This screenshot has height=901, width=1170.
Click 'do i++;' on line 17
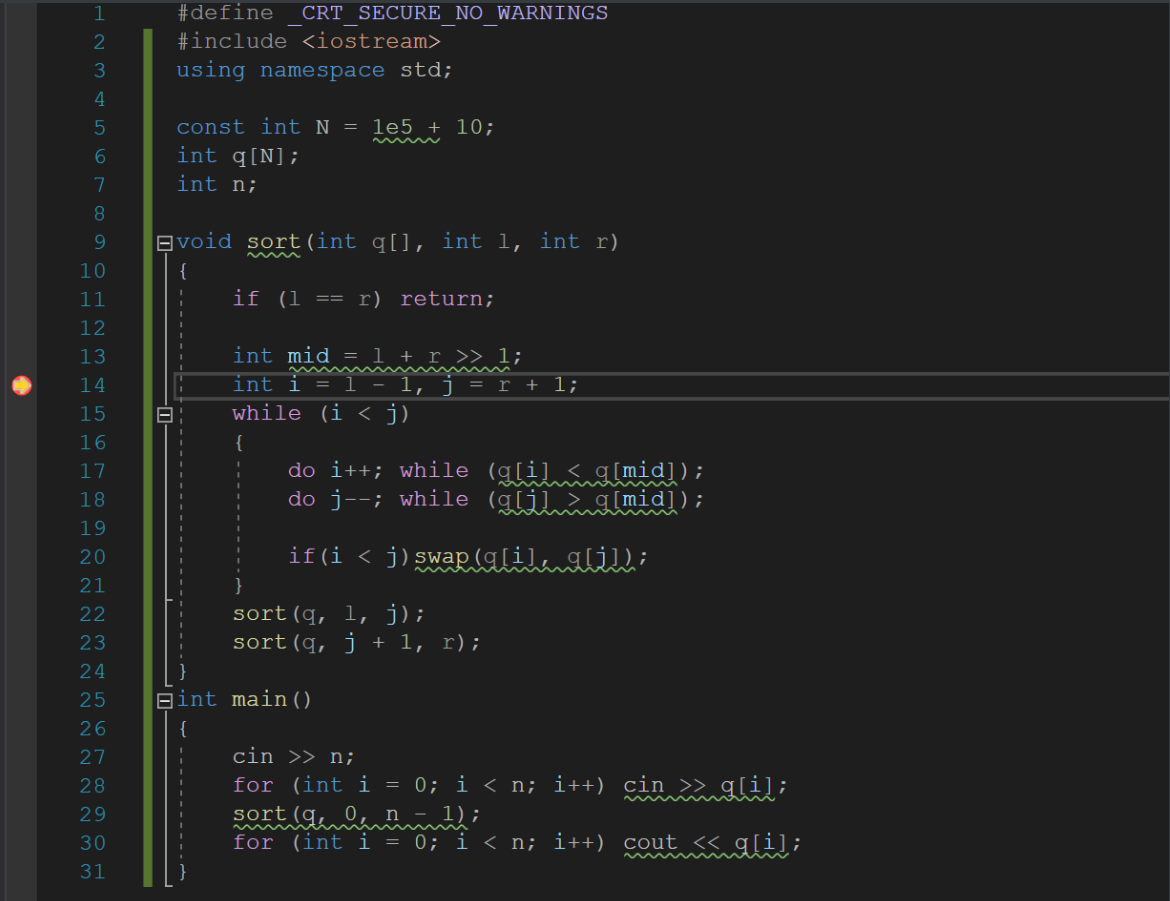335,471
